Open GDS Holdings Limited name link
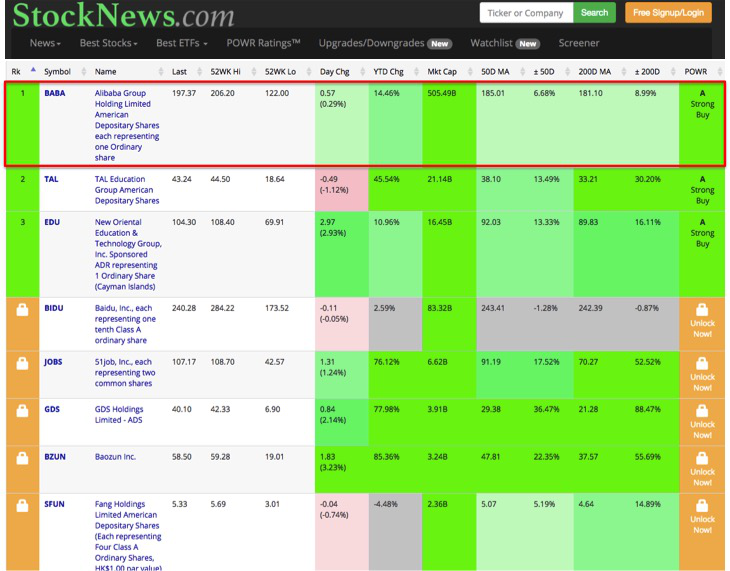 119,415
